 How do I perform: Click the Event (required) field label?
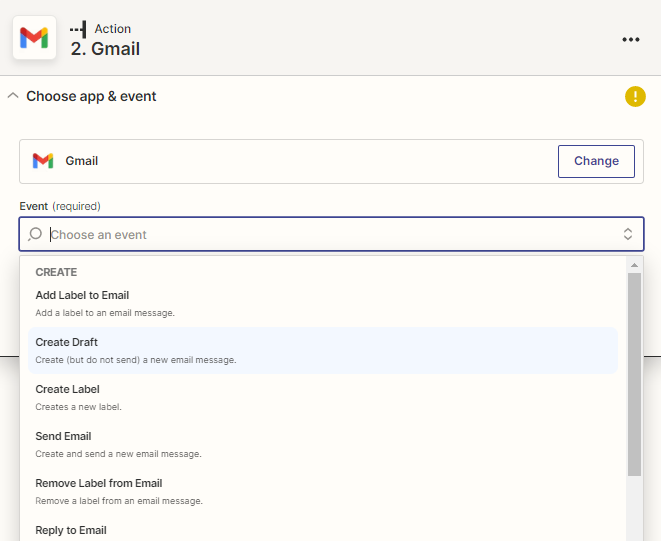[x=60, y=206]
